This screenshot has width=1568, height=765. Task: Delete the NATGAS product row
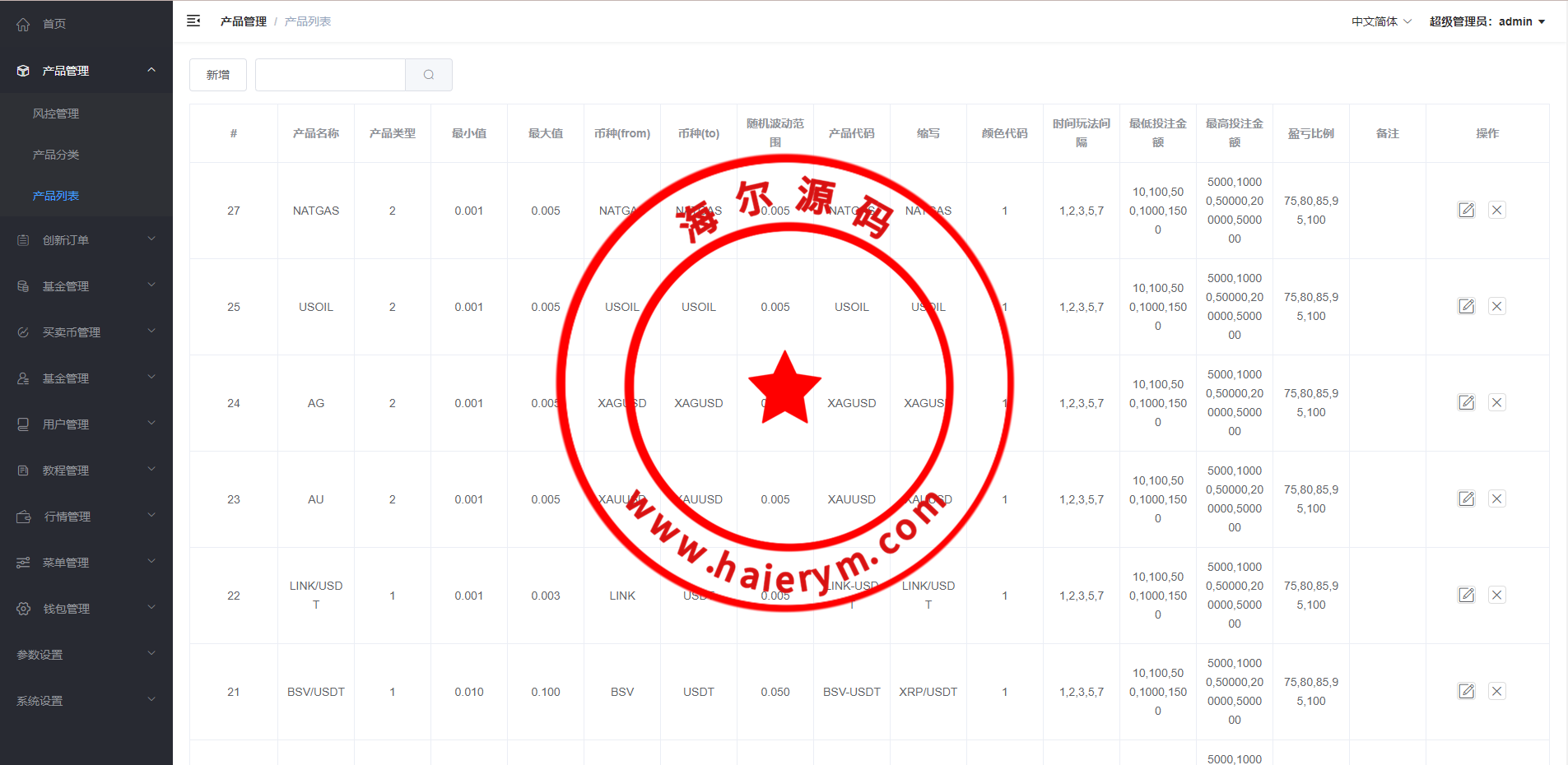pos(1496,211)
